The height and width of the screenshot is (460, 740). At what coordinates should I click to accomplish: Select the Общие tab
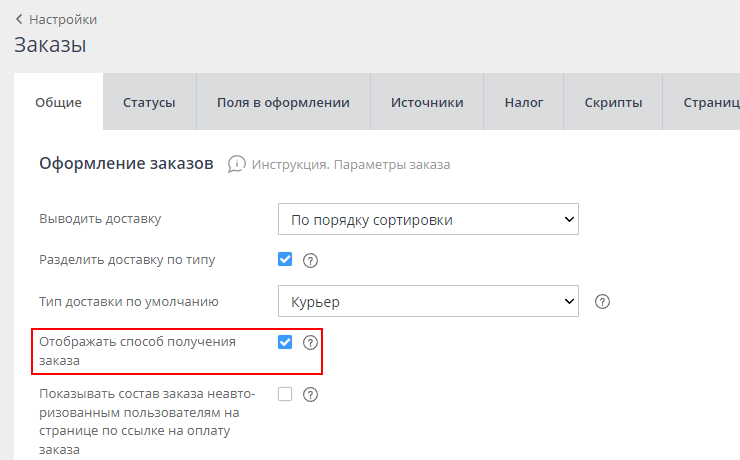click(58, 102)
